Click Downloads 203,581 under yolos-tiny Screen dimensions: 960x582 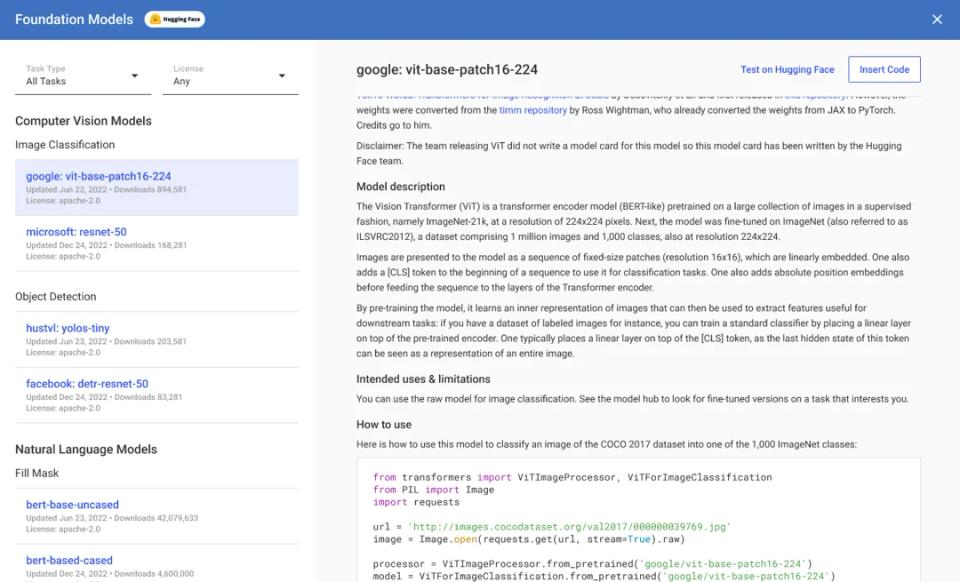(150, 341)
